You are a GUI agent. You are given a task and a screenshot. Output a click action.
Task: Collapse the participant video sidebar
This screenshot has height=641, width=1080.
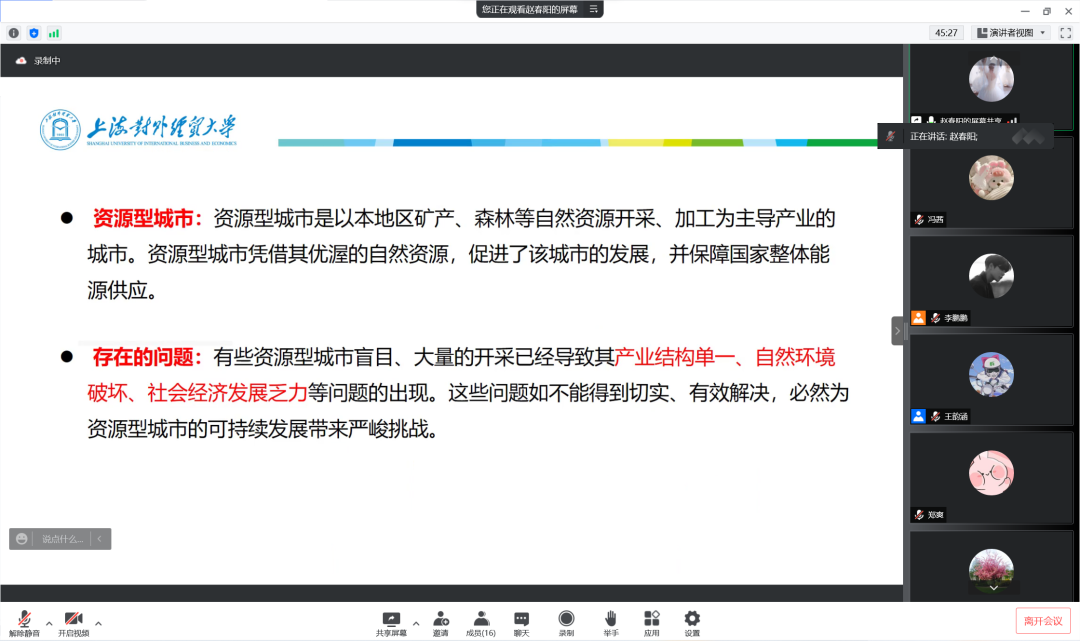tap(898, 330)
